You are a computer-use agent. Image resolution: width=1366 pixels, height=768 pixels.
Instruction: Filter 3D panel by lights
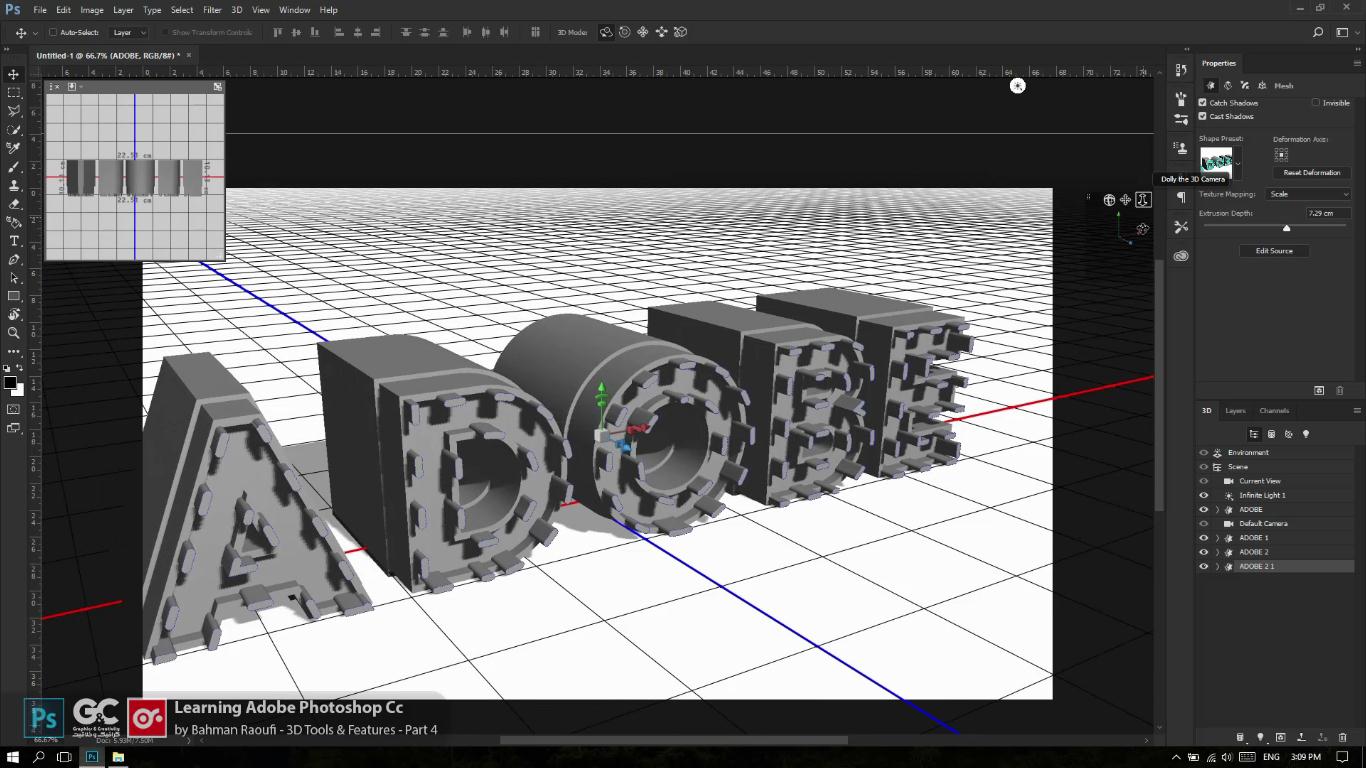1306,434
